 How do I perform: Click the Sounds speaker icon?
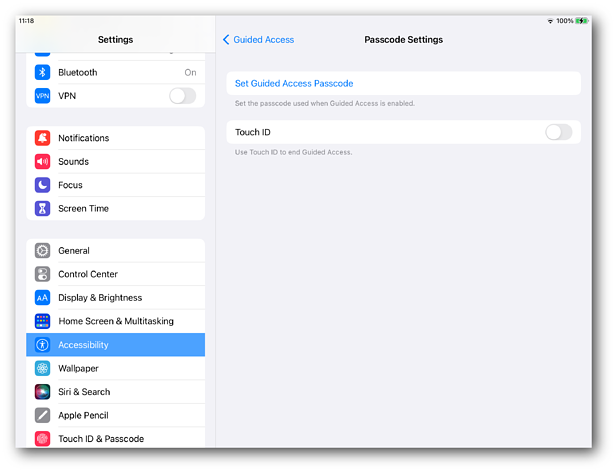pos(42,161)
